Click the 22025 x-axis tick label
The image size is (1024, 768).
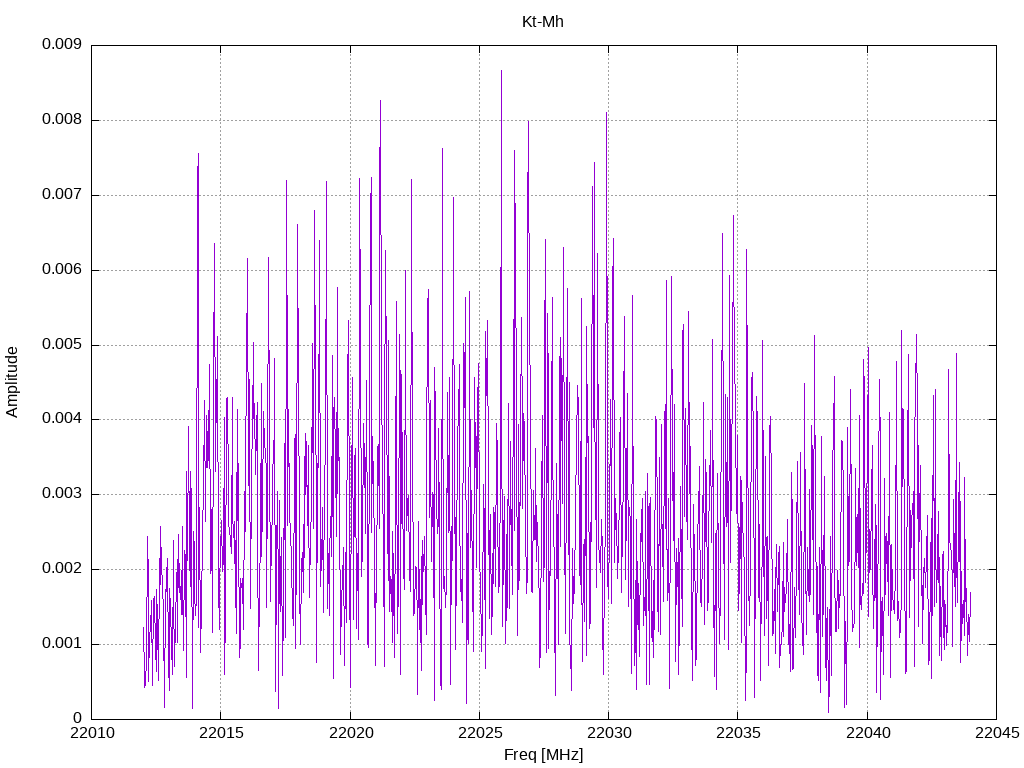(480, 733)
